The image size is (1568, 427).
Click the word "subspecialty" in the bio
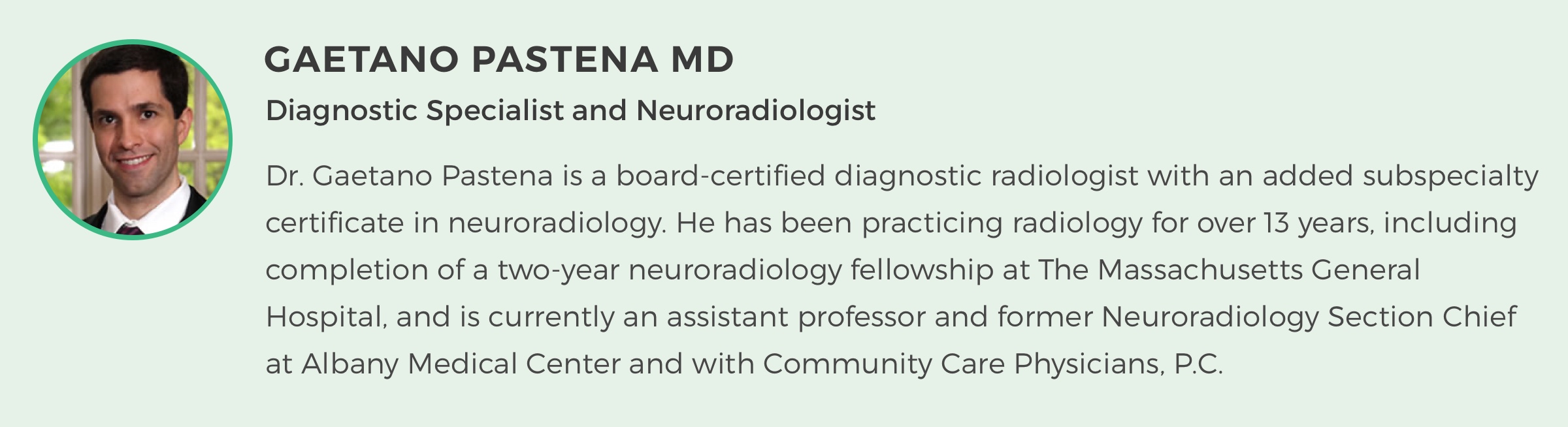click(x=1450, y=176)
